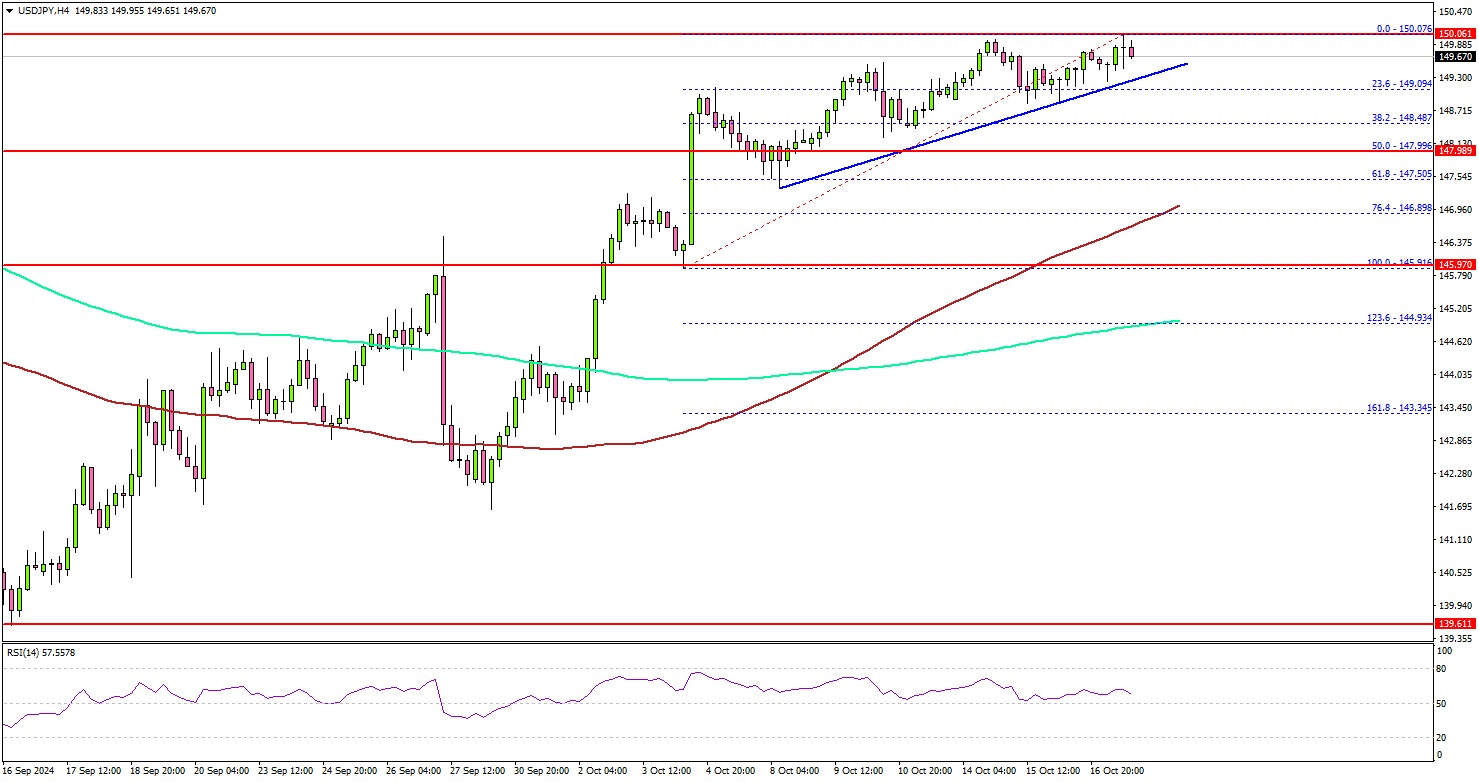Click the 16 Oct 20:00 time axis marker
Image resolution: width=1479 pixels, height=782 pixels.
point(1116,771)
